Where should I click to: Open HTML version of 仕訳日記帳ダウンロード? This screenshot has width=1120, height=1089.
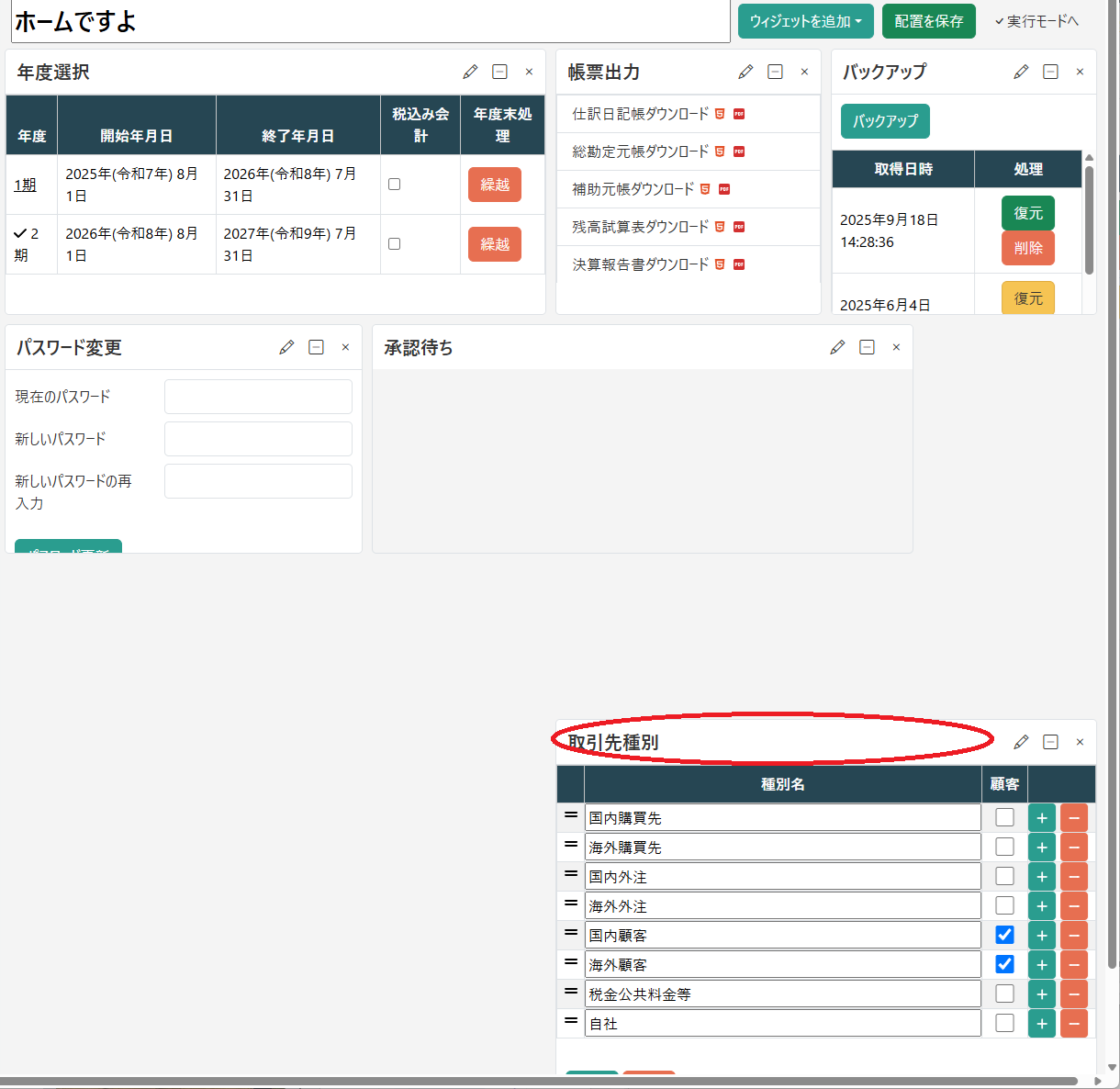720,114
